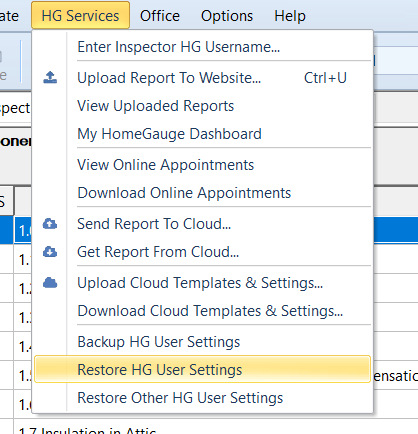
Task: Choose Enter Inspector HG Username
Action: pyautogui.click(x=203, y=47)
